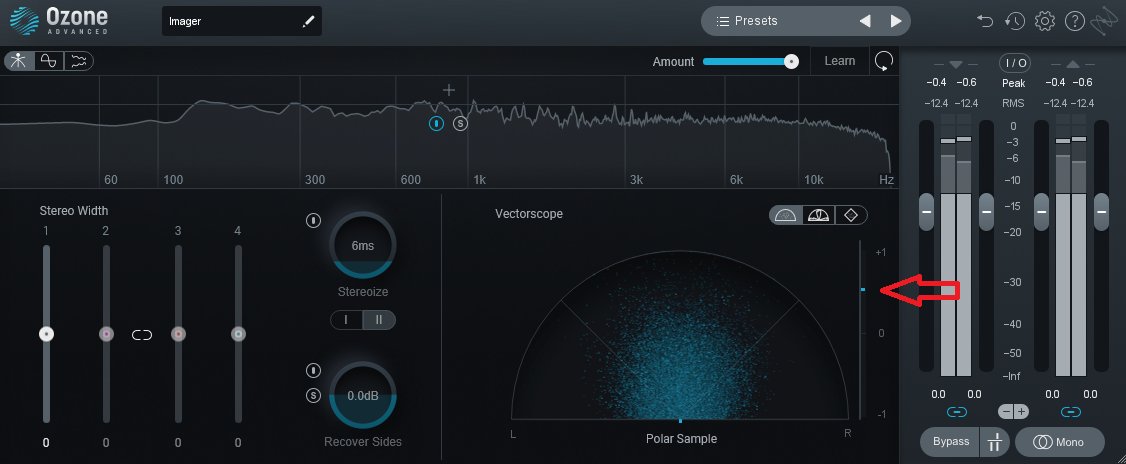The height and width of the screenshot is (464, 1126).
Task: Select Lissajous vectorscope mode
Action: [x=851, y=215]
